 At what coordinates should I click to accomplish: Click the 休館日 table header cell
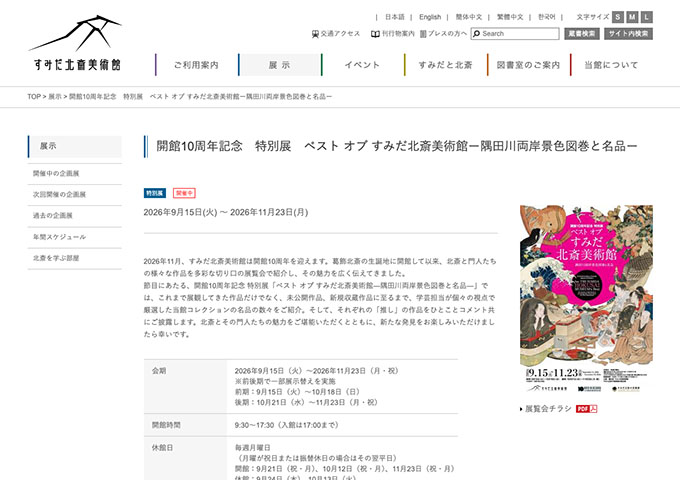tap(185, 459)
